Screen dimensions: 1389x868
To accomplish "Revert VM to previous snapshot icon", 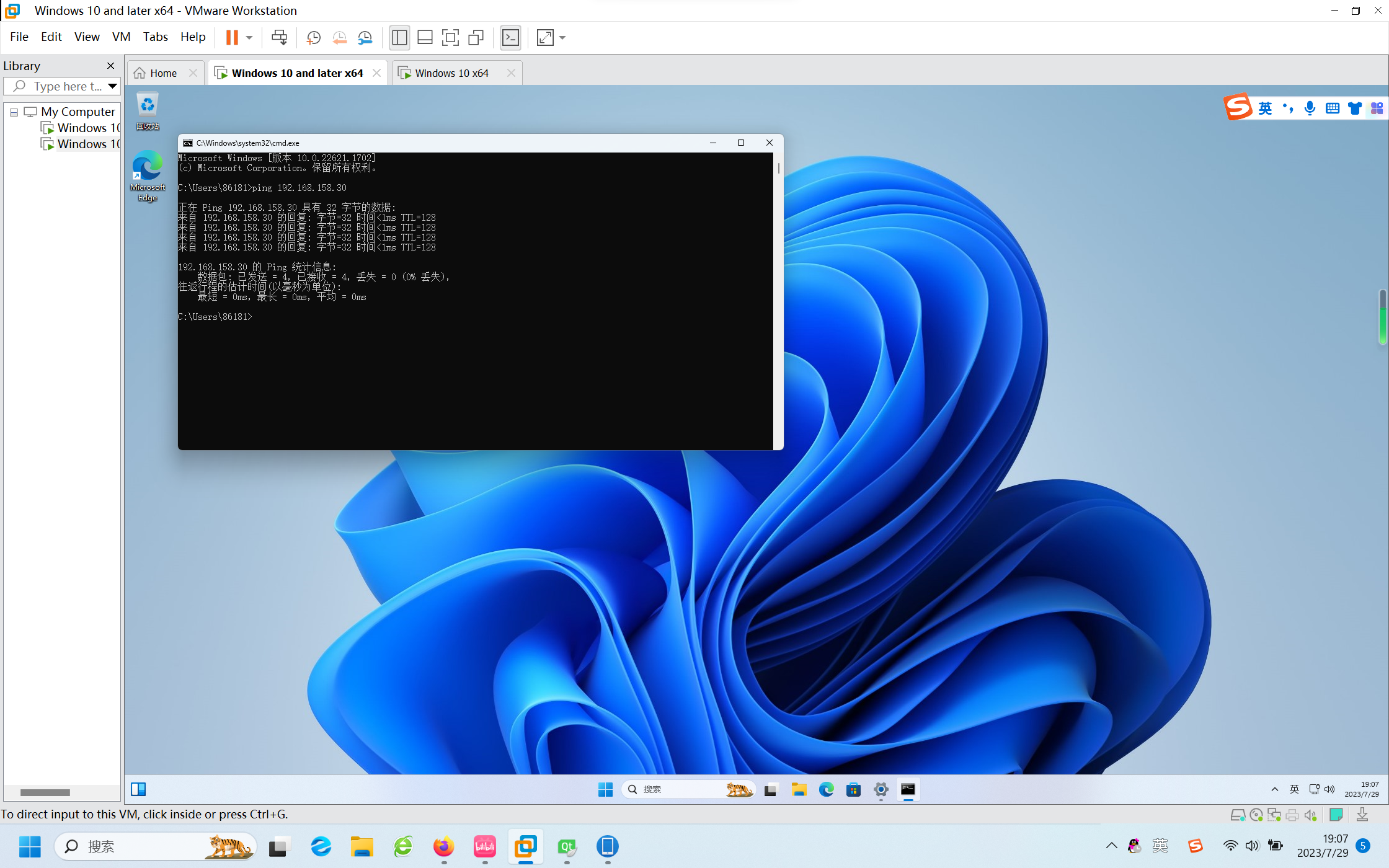I will (339, 38).
